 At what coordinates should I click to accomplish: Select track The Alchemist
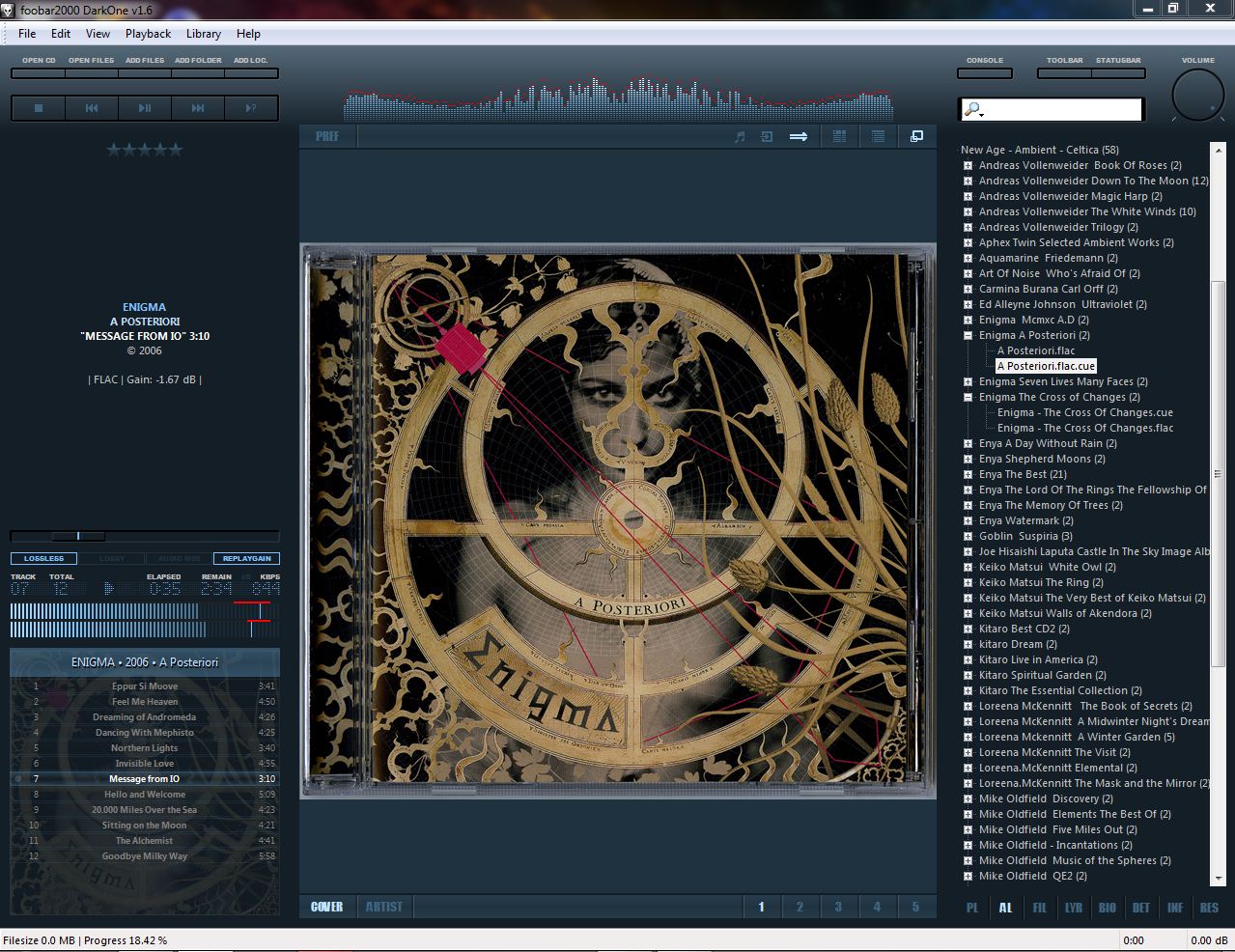click(145, 841)
